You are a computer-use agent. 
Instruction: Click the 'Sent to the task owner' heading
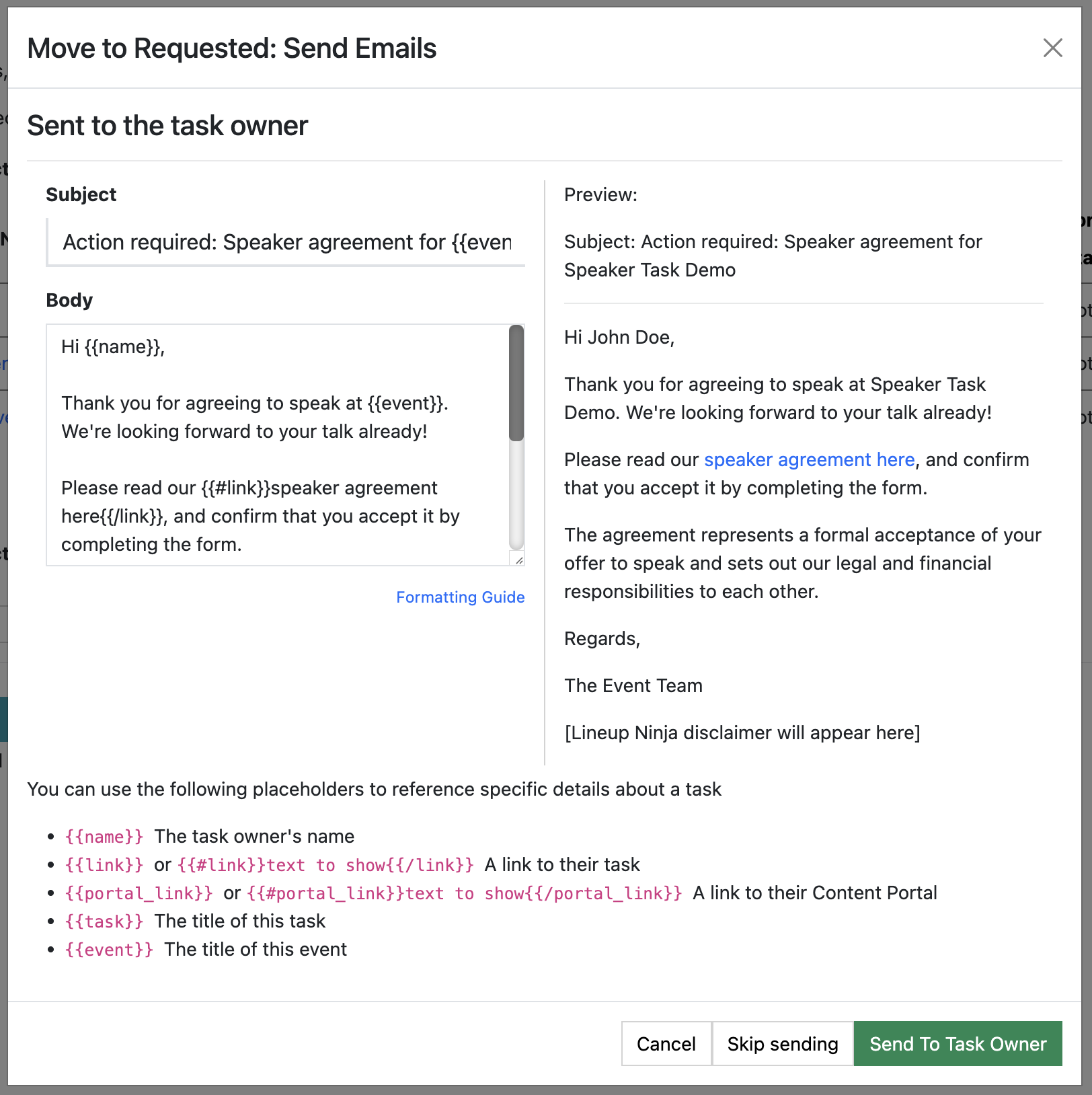pyautogui.click(x=167, y=126)
